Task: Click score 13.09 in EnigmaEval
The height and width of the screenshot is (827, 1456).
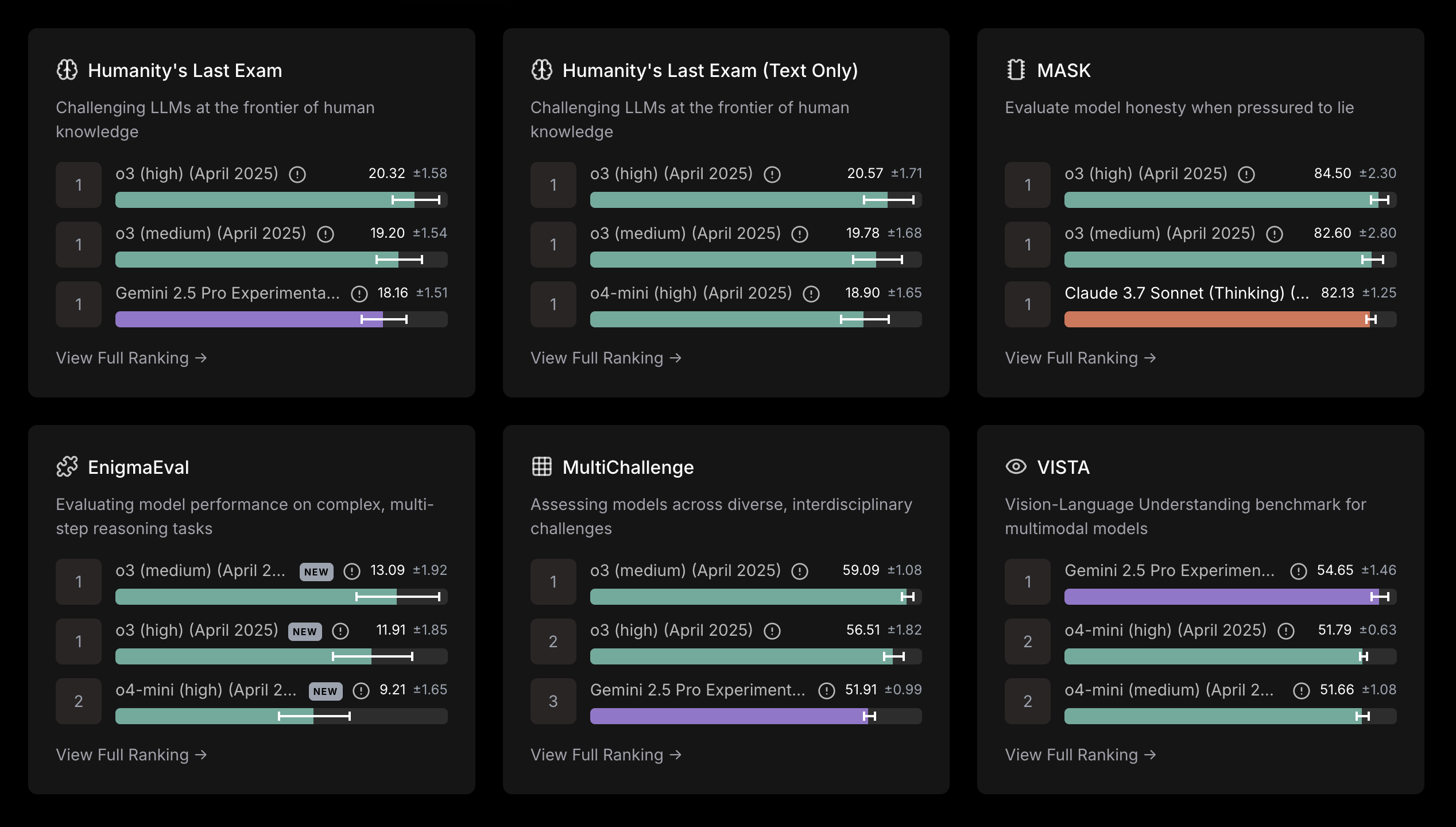Action: click(388, 570)
